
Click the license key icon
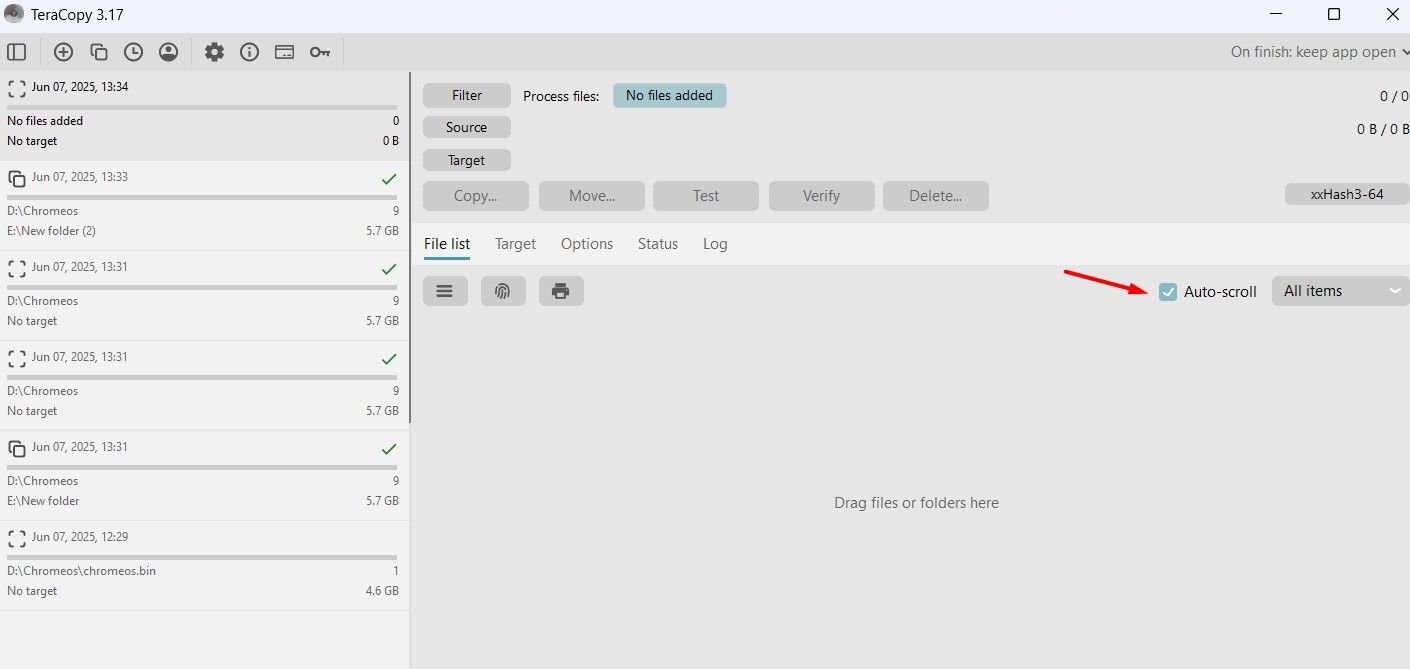click(x=319, y=52)
